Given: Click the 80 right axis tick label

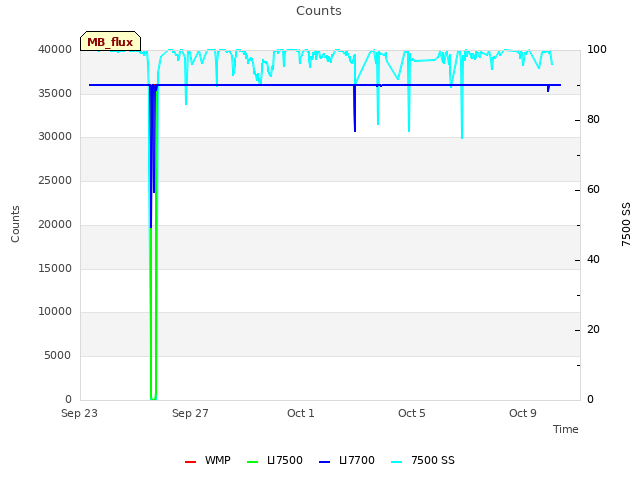Looking at the screenshot, I should point(593,120).
